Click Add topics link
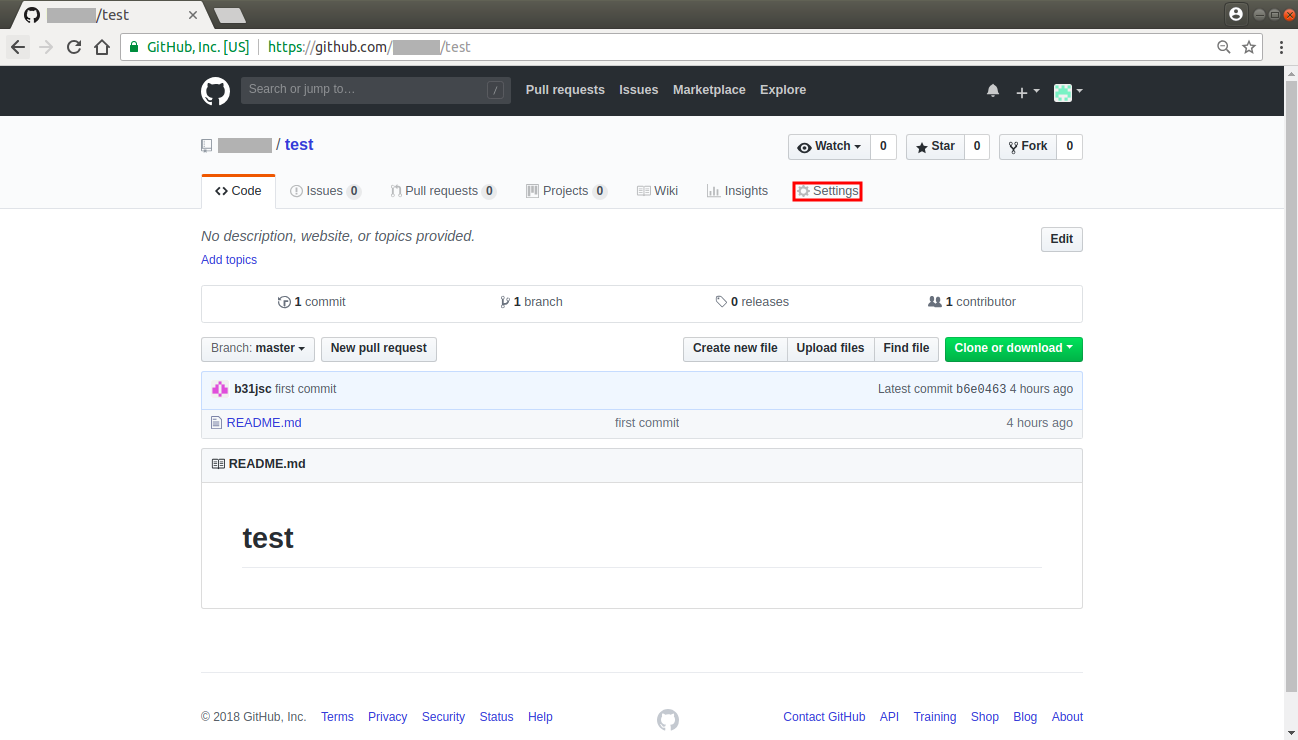Image resolution: width=1298 pixels, height=740 pixels. (x=229, y=260)
